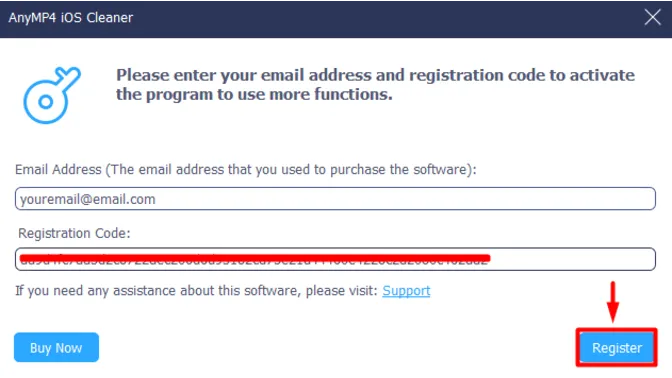Click blank end of Registration Code field

[x=572, y=259]
